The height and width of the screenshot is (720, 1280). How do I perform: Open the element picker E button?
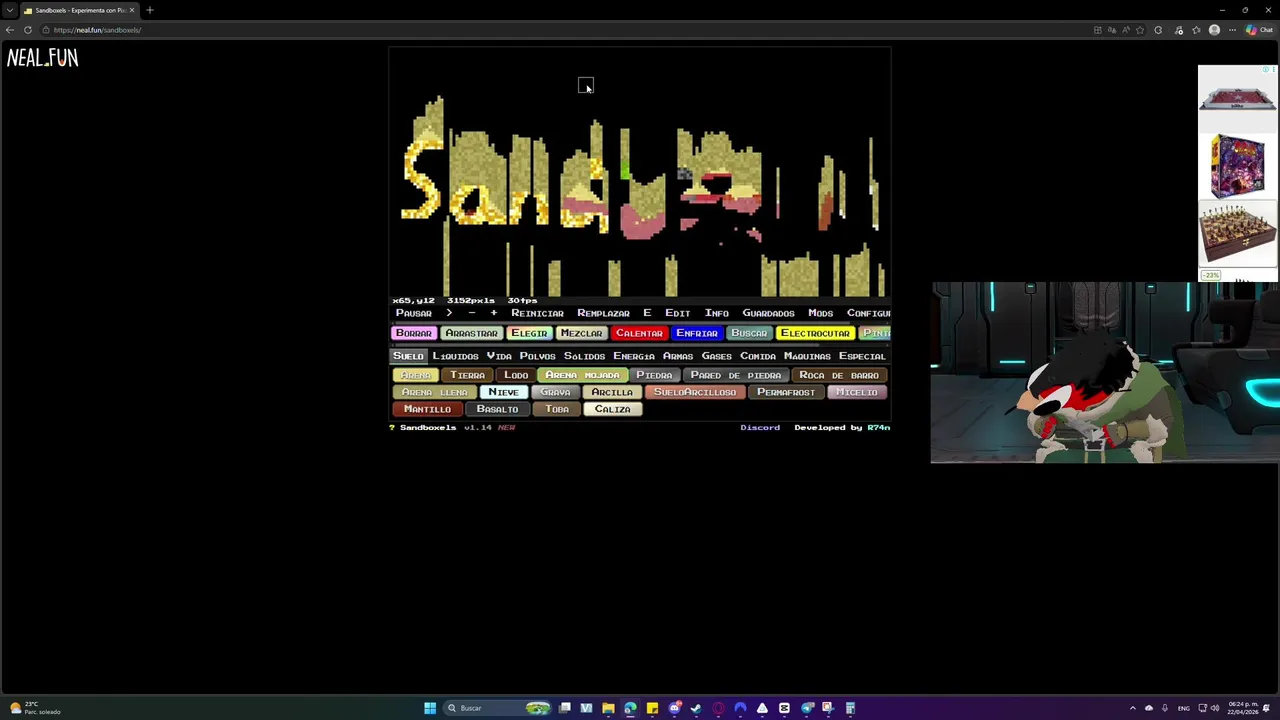click(647, 313)
